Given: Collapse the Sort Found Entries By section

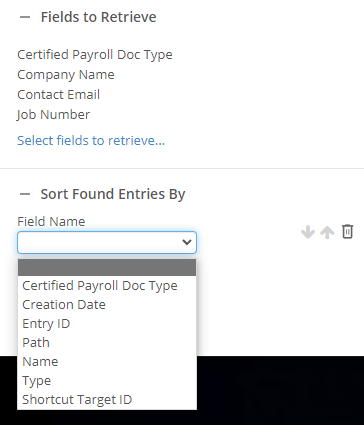Looking at the screenshot, I should tap(25, 194).
